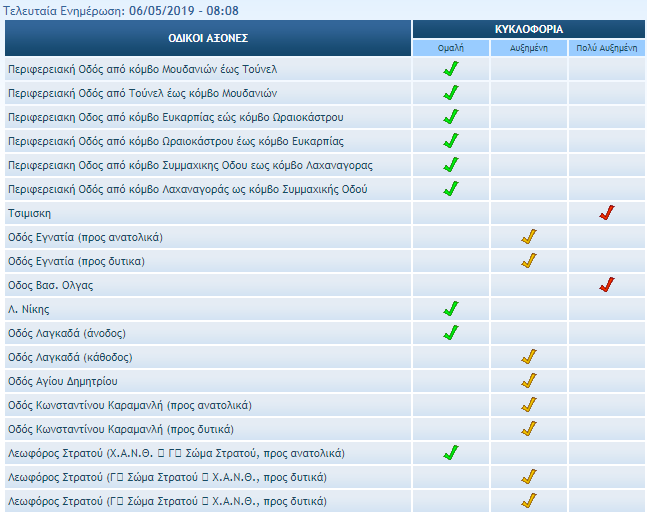Click the red checkmark for Οδός Βασ. Όλγας
647x516 pixels.
pos(606,285)
